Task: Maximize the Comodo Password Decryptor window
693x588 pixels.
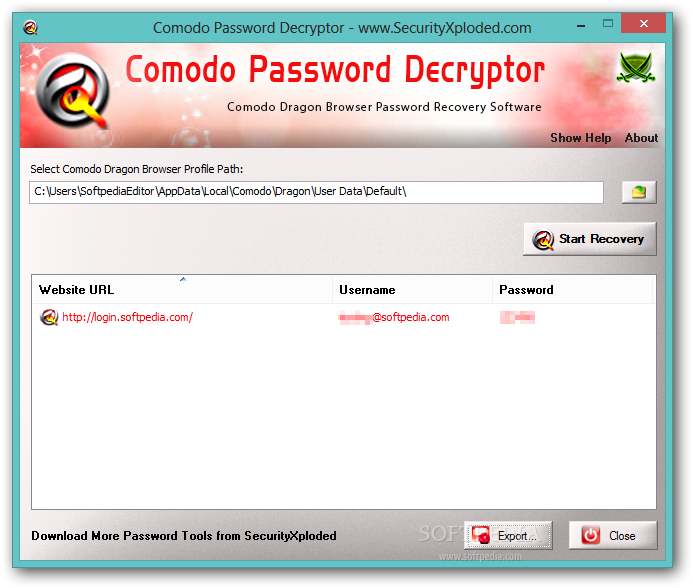Action: coord(608,23)
